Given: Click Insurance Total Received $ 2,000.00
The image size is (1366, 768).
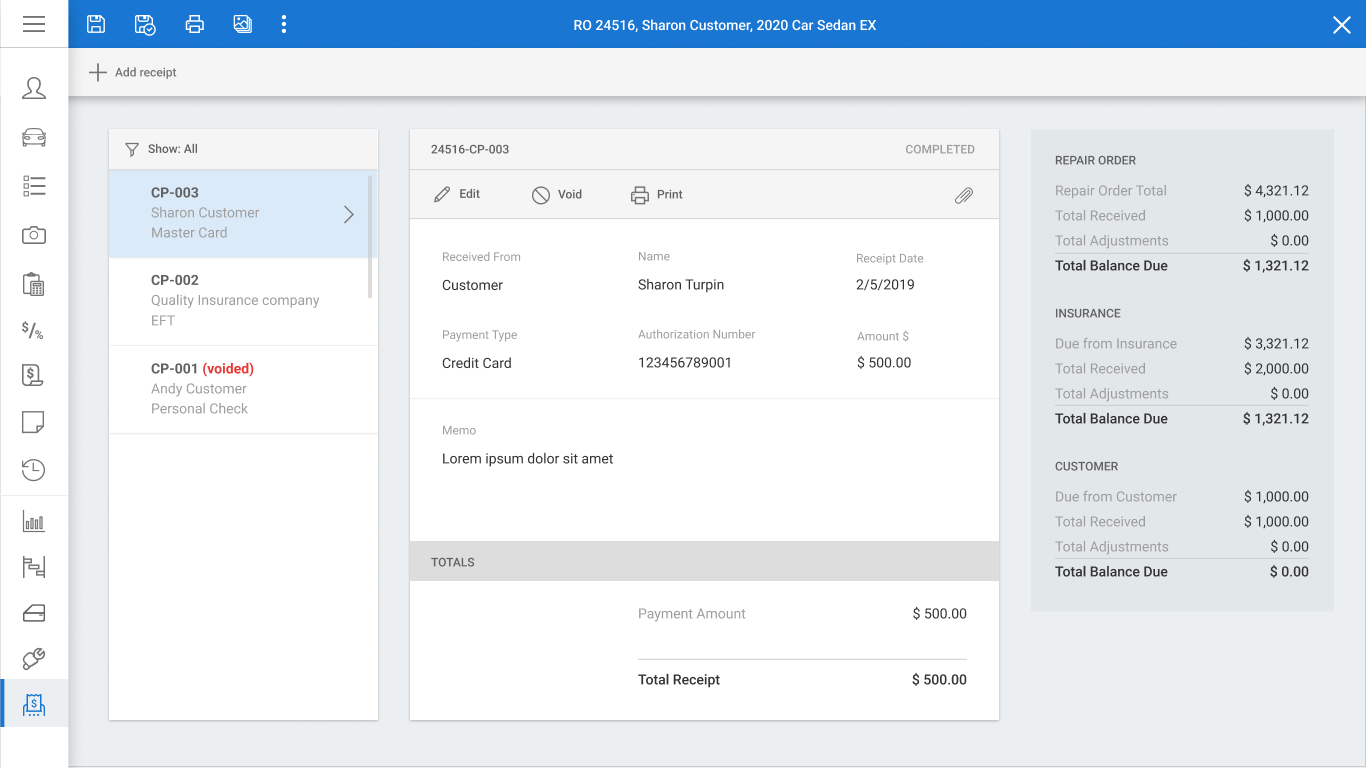Looking at the screenshot, I should pos(1182,368).
